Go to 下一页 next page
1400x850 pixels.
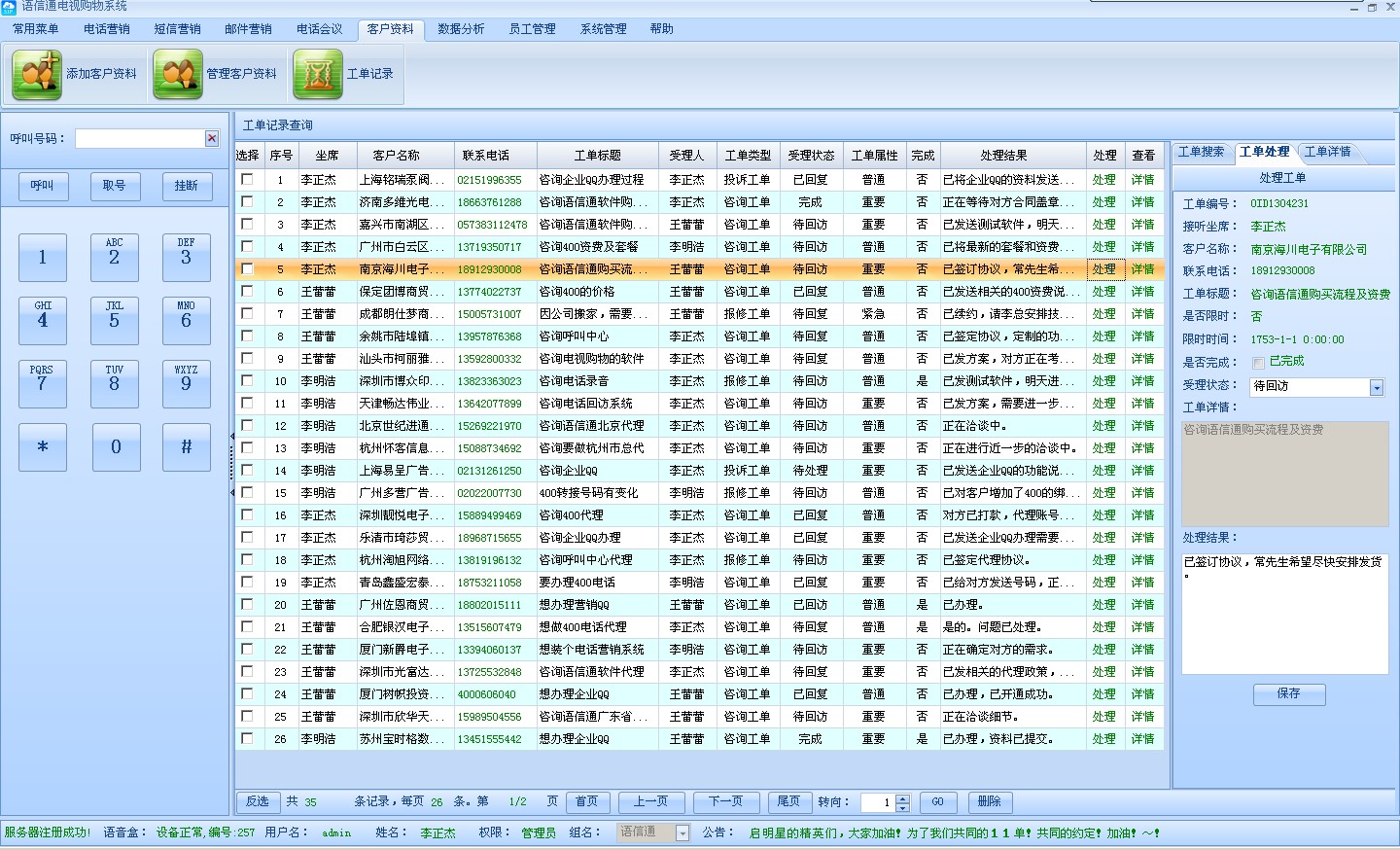[725, 802]
